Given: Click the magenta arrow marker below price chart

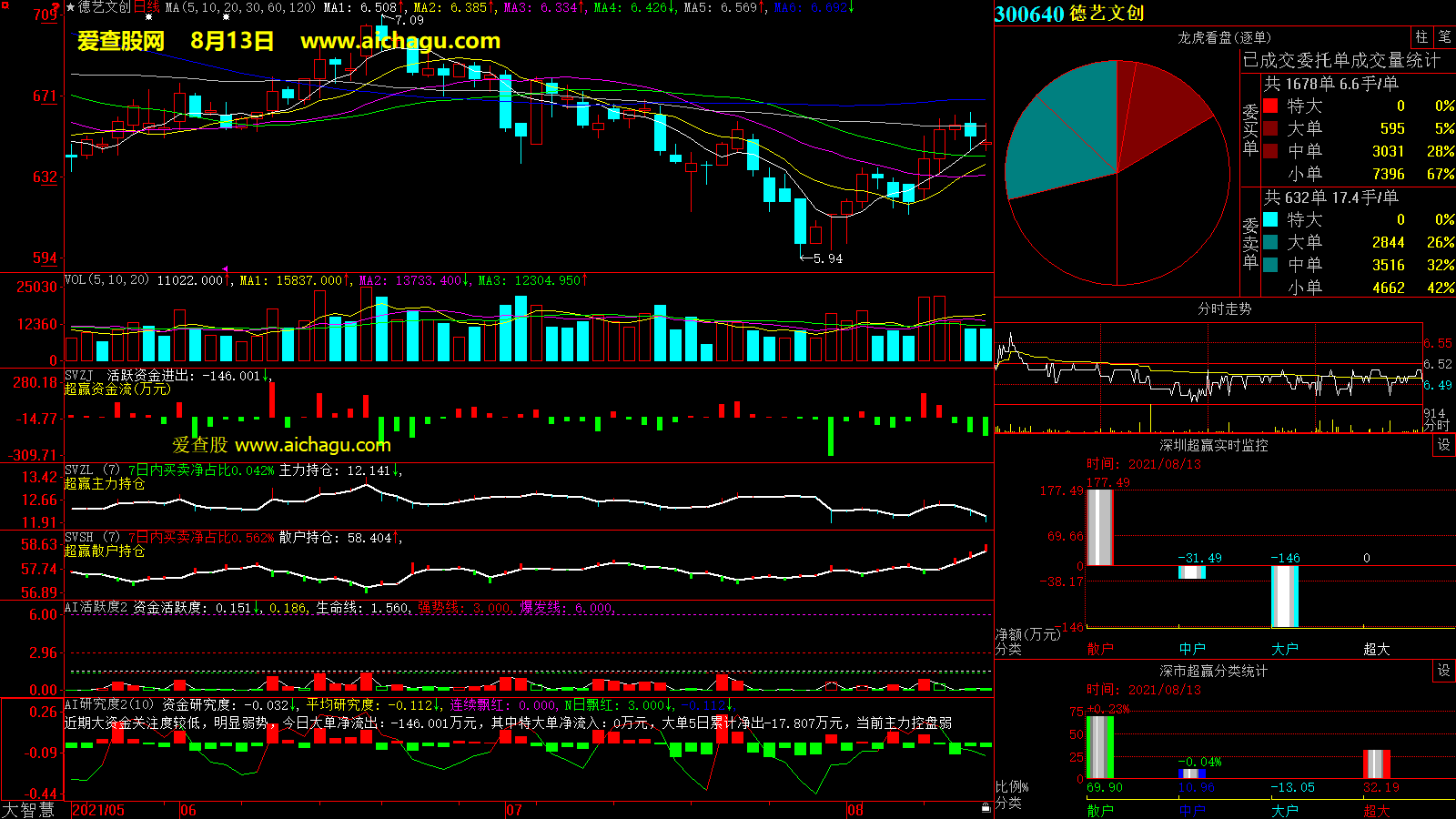Looking at the screenshot, I should [x=225, y=269].
